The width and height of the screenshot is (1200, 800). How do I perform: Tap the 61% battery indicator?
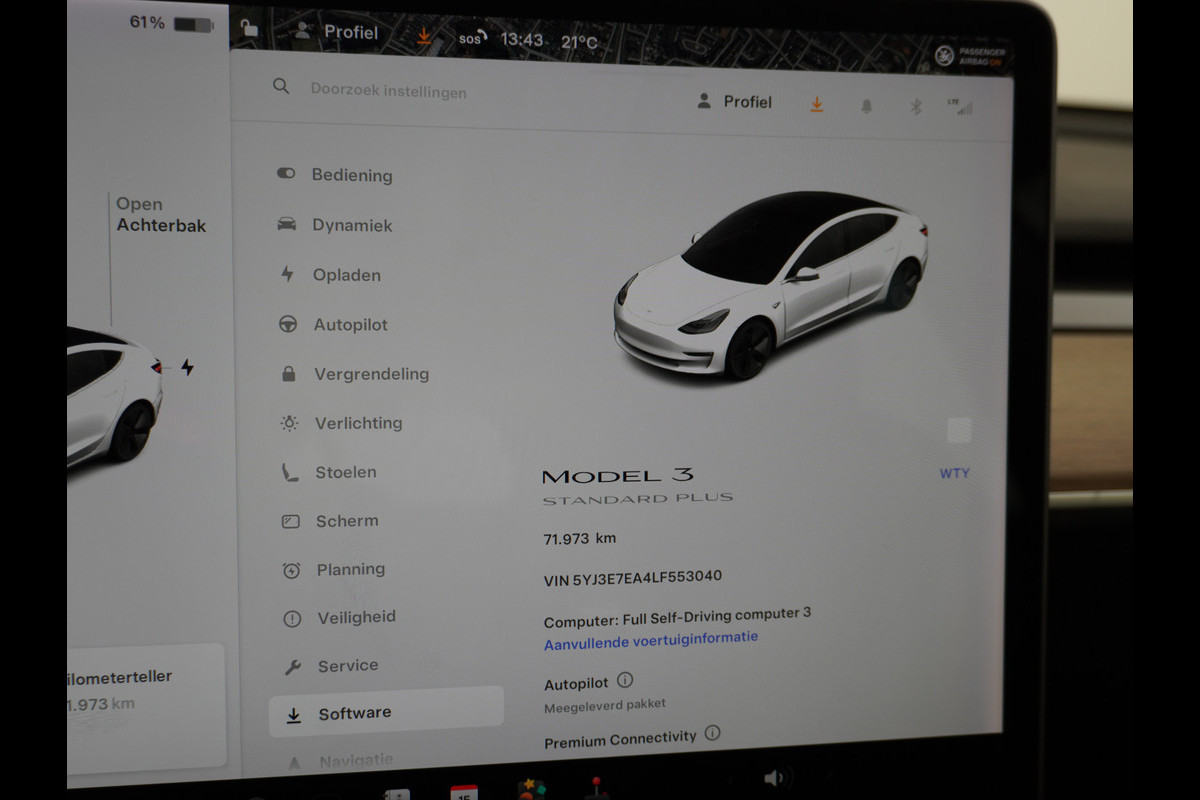[x=171, y=23]
